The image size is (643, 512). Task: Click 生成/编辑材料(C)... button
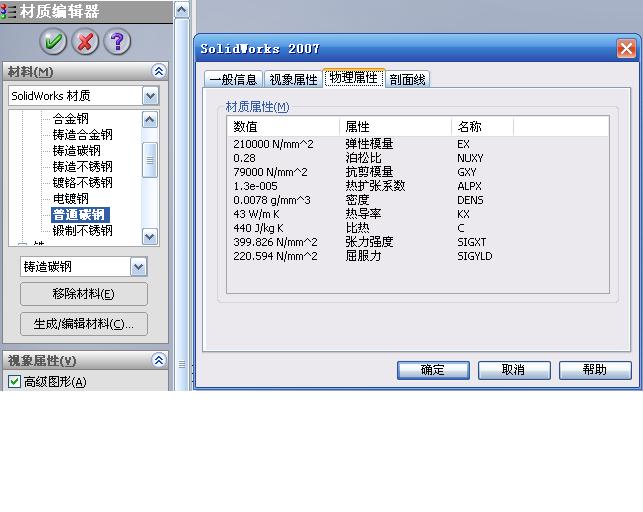pyautogui.click(x=84, y=324)
